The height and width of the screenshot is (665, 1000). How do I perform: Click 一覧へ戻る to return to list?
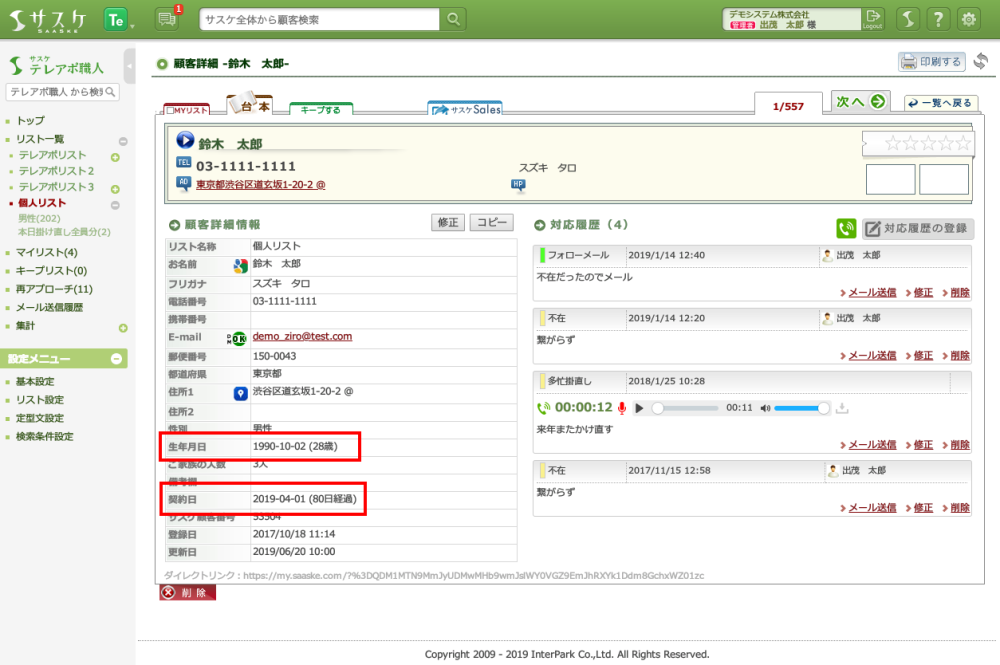tap(941, 103)
